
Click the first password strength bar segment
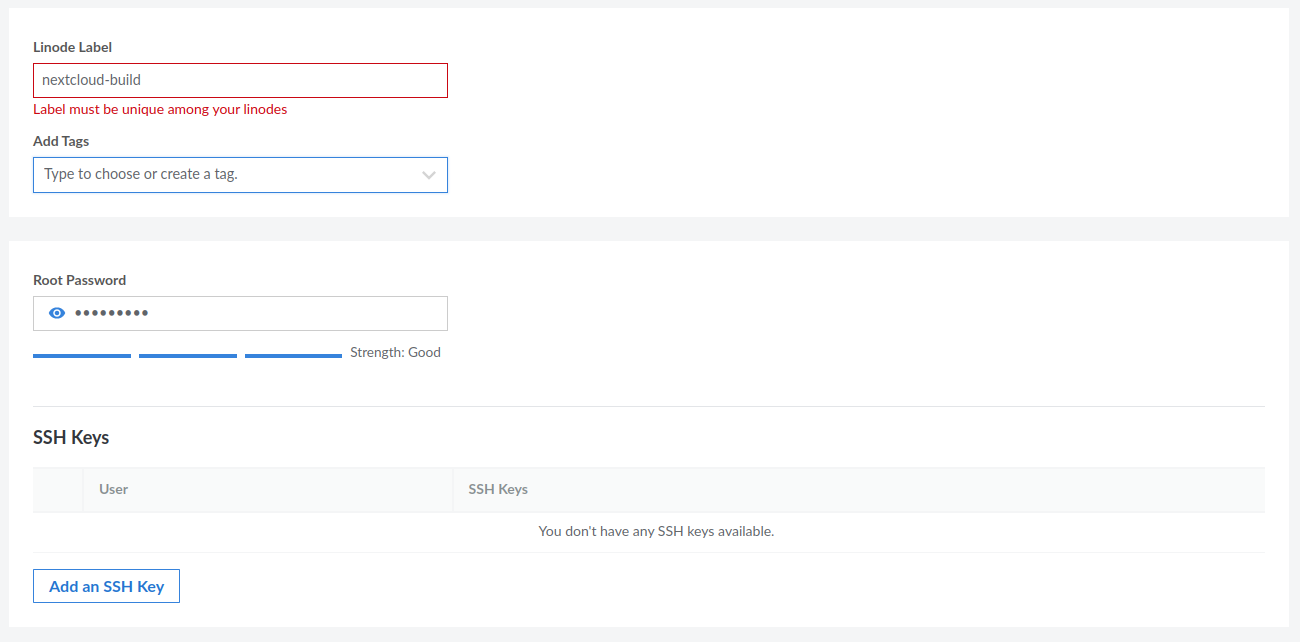click(x=82, y=354)
